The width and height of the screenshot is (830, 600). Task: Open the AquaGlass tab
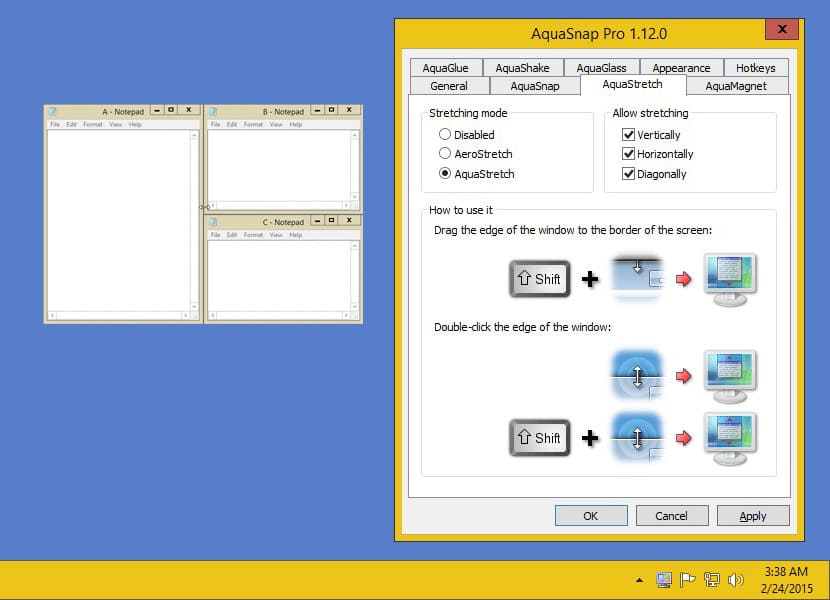point(601,68)
